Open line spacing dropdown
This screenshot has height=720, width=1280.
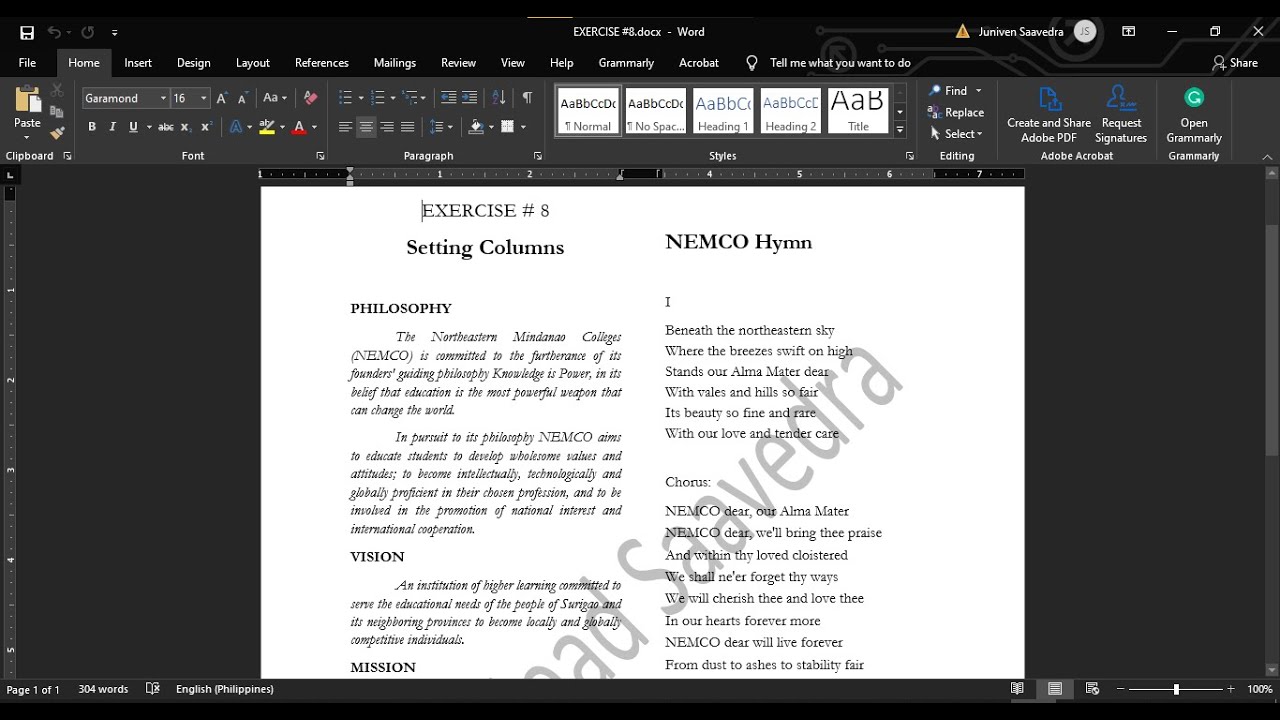pos(441,127)
